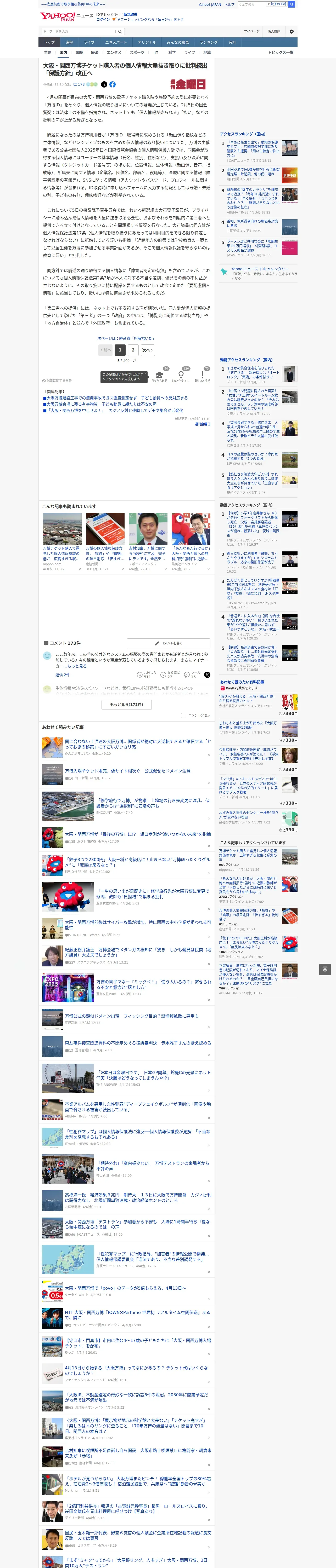Share article on Facebook under headline
Image resolution: width=336 pixels, height=1568 pixels.
[112, 85]
